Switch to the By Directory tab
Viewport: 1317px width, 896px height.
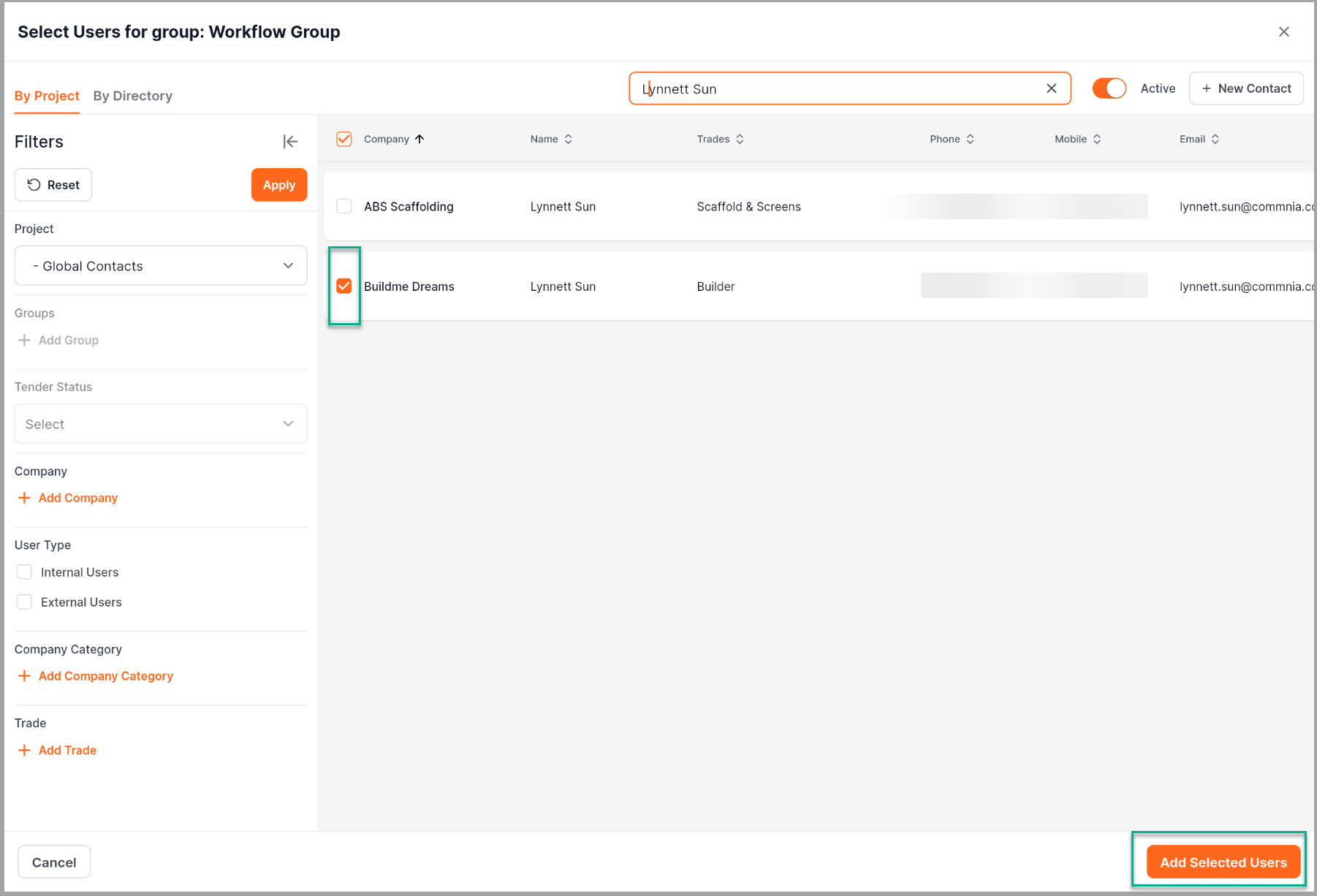tap(133, 96)
